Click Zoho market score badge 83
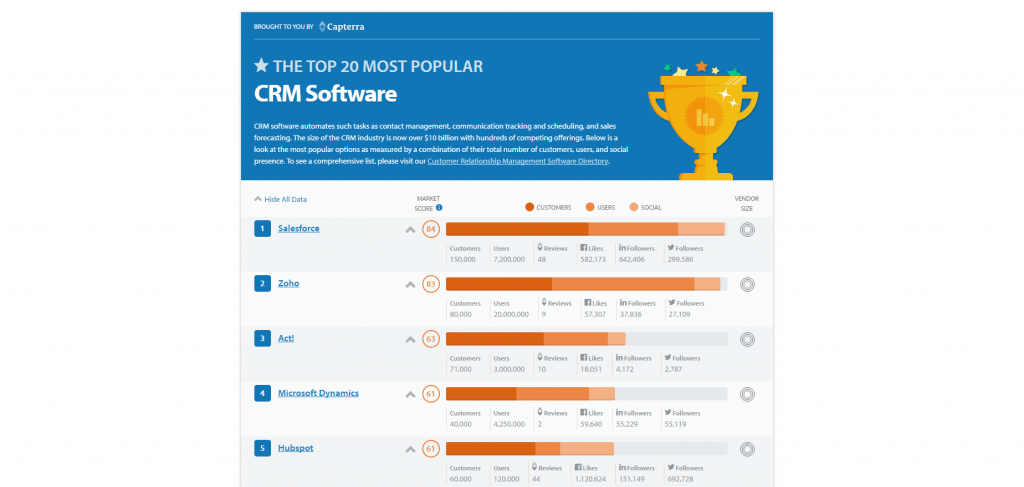1024x487 pixels. (430, 284)
